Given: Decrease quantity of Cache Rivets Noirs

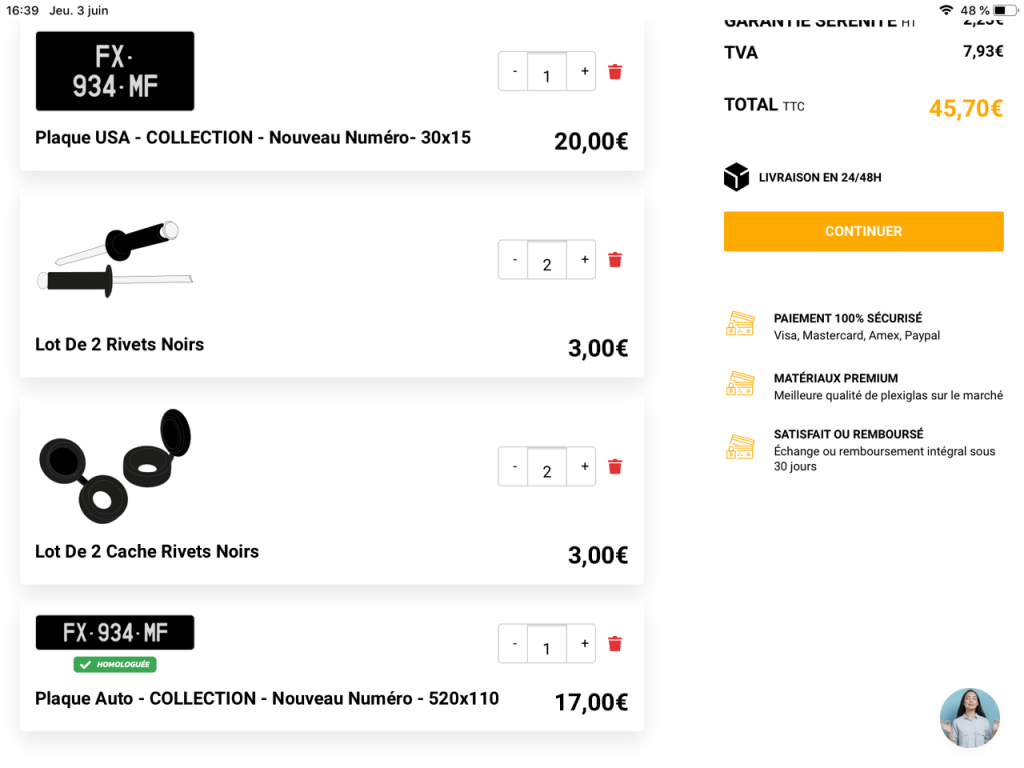Looking at the screenshot, I should 514,466.
